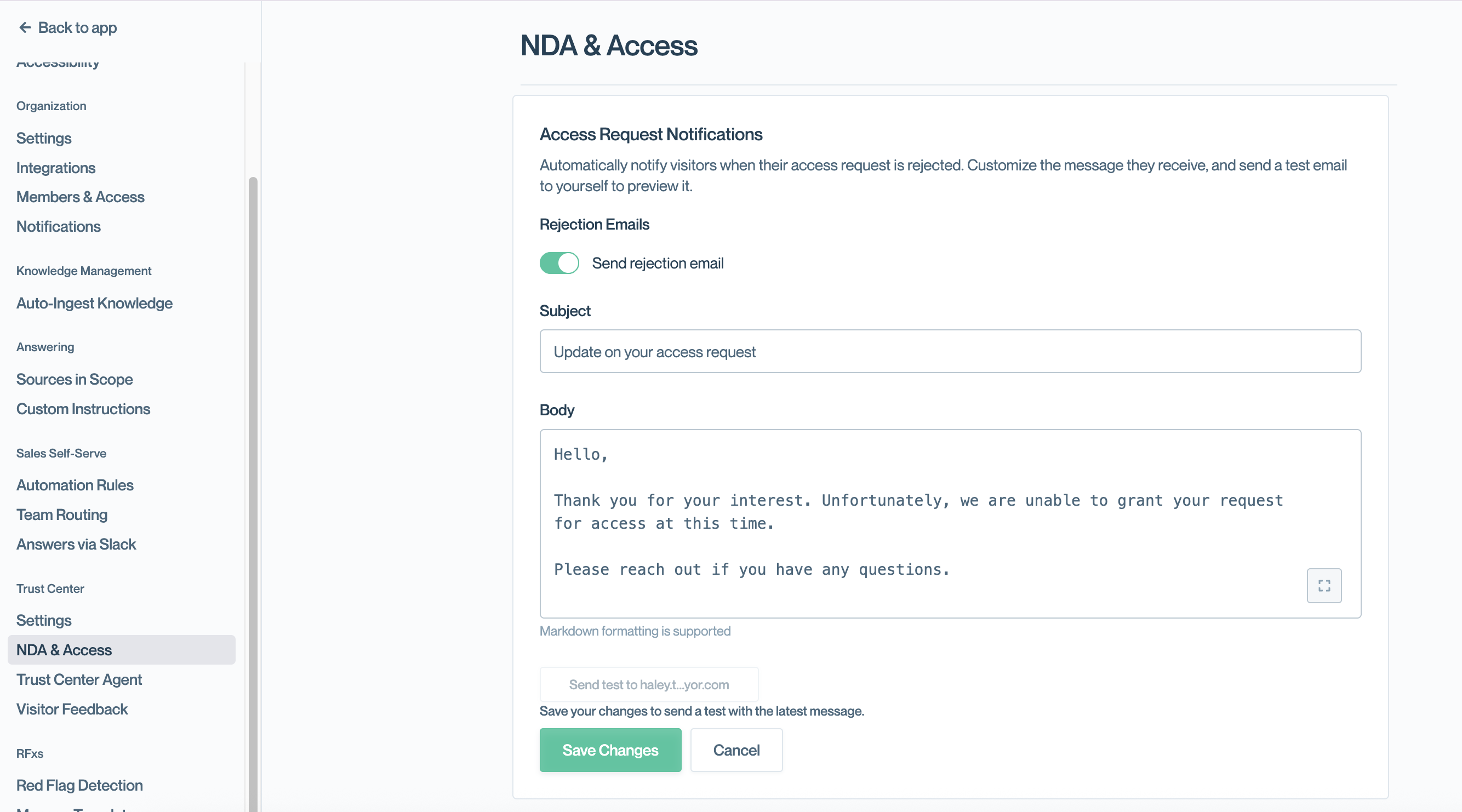
Task: Click the Trust Center section label
Action: tap(50, 588)
